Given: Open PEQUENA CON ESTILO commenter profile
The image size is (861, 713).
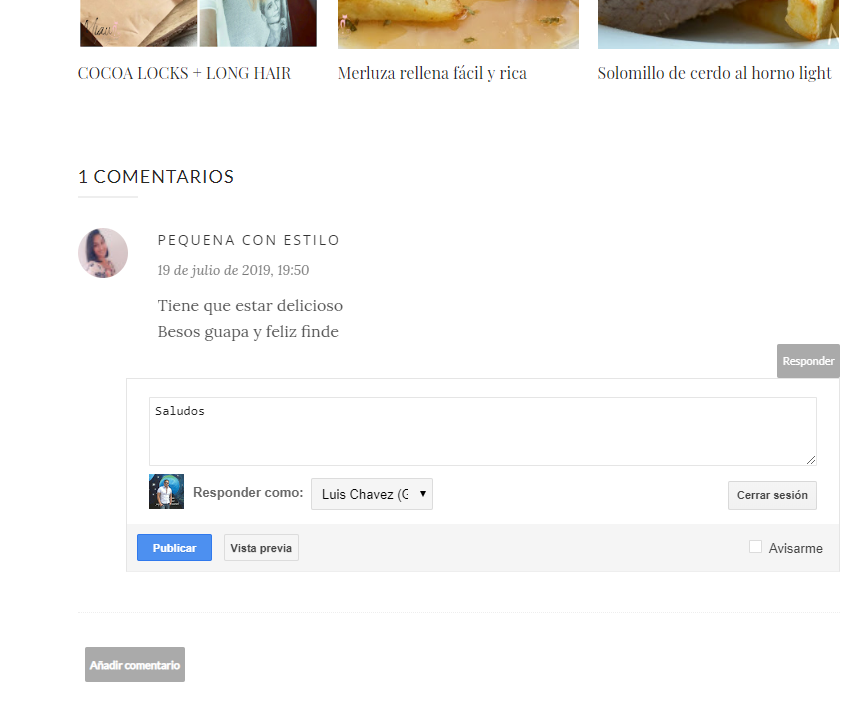Looking at the screenshot, I should [x=249, y=240].
